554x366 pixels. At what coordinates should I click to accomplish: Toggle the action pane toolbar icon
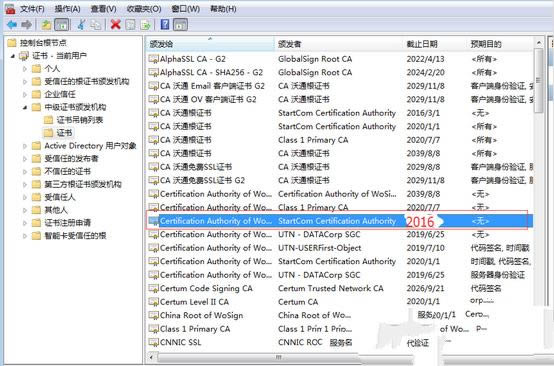pyautogui.click(x=181, y=25)
